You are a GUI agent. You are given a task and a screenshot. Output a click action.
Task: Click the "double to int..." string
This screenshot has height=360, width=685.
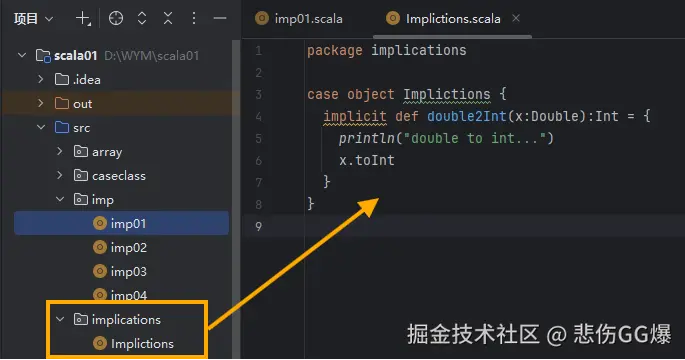(475, 138)
